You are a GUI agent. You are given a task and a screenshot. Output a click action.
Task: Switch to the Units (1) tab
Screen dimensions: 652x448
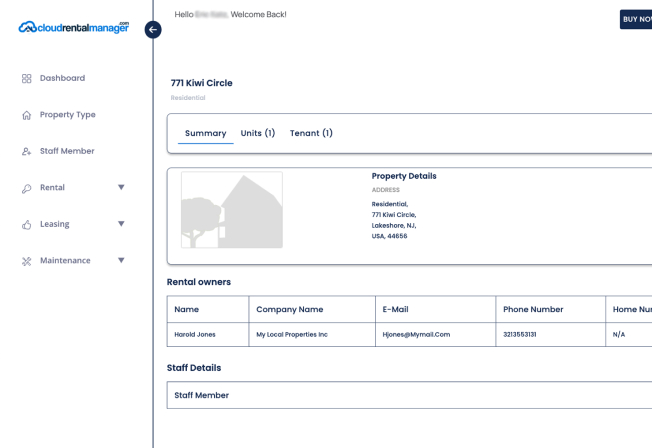(x=258, y=133)
